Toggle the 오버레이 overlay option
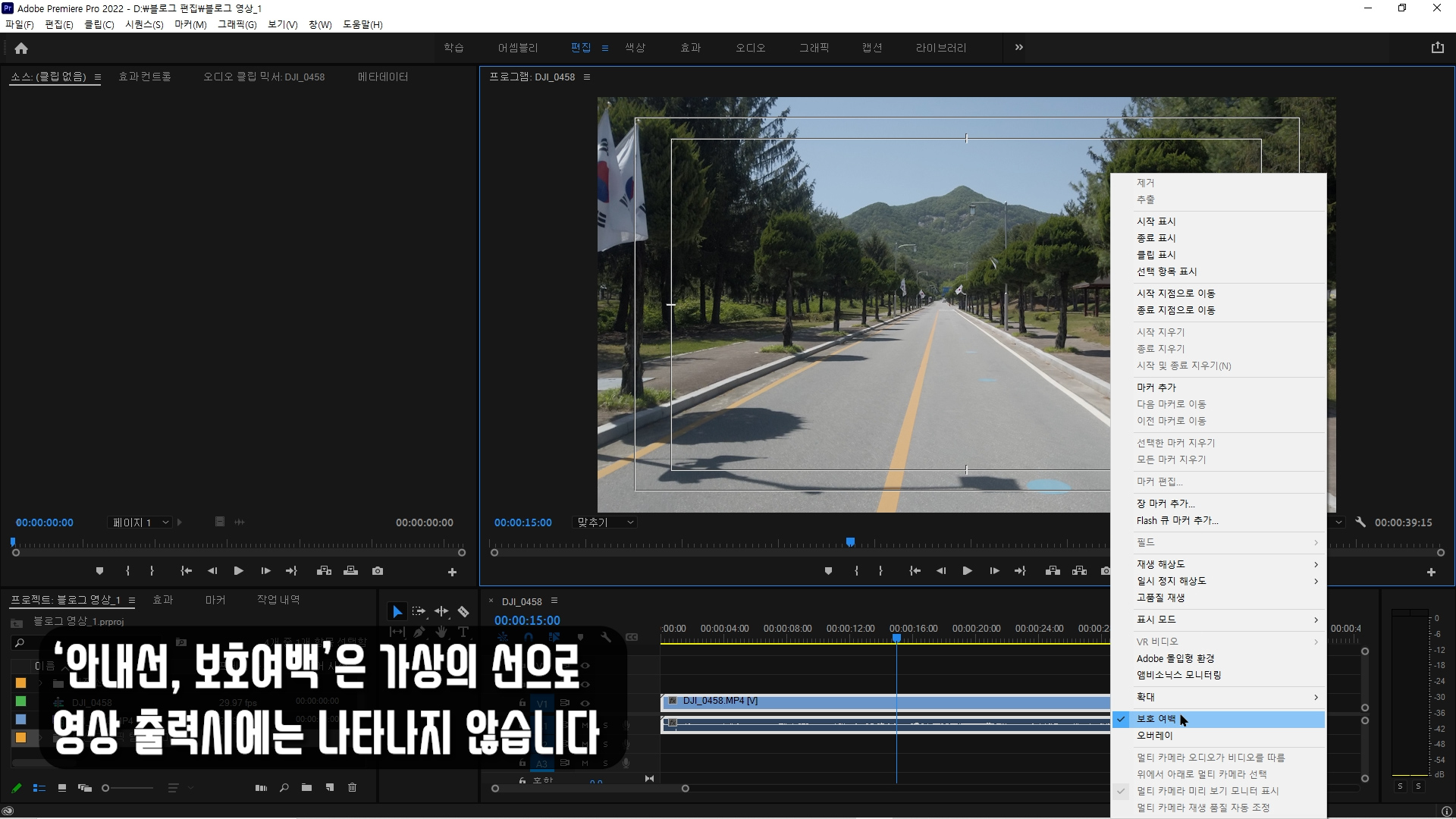Viewport: 1456px width, 819px height. click(x=1154, y=736)
